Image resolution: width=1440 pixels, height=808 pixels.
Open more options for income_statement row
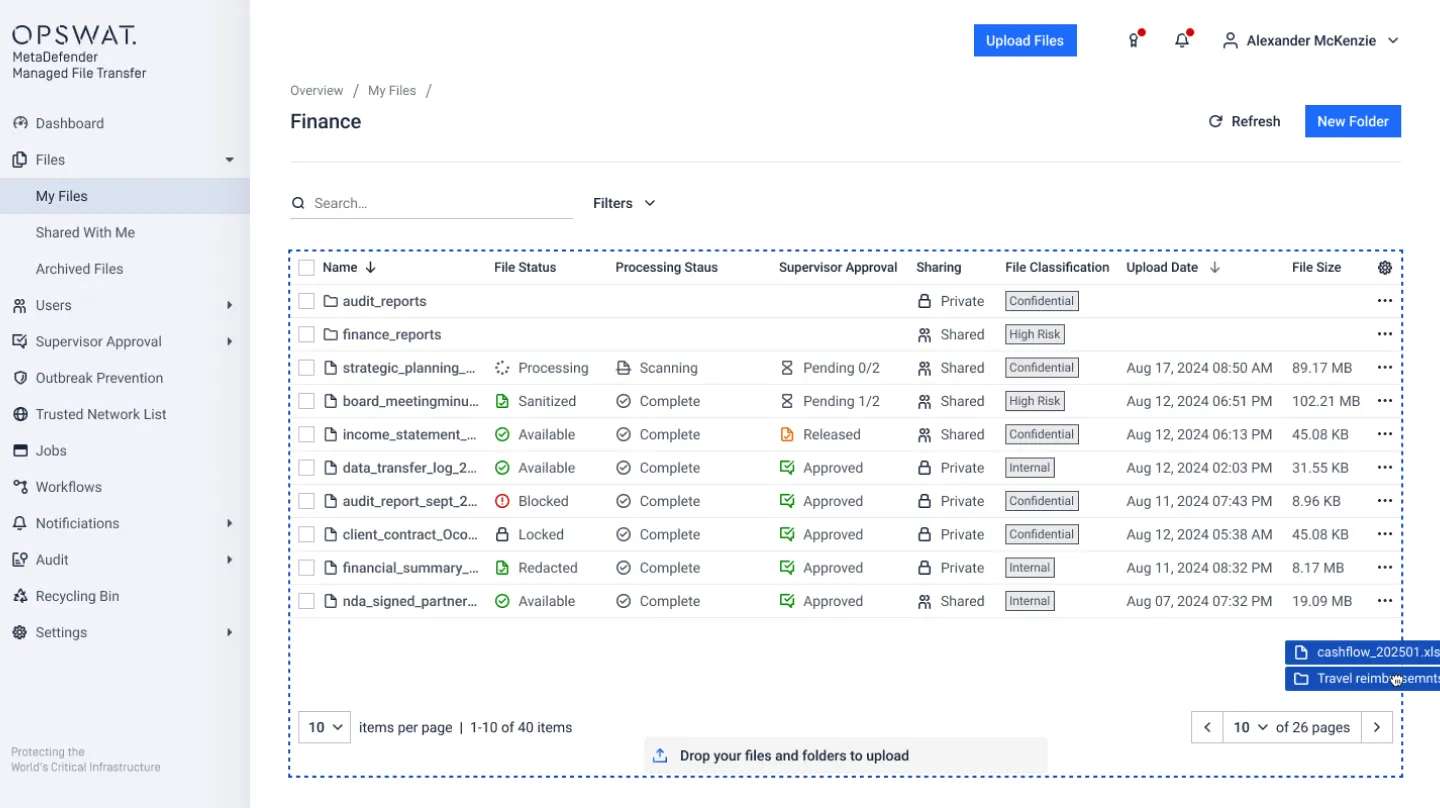1384,435
